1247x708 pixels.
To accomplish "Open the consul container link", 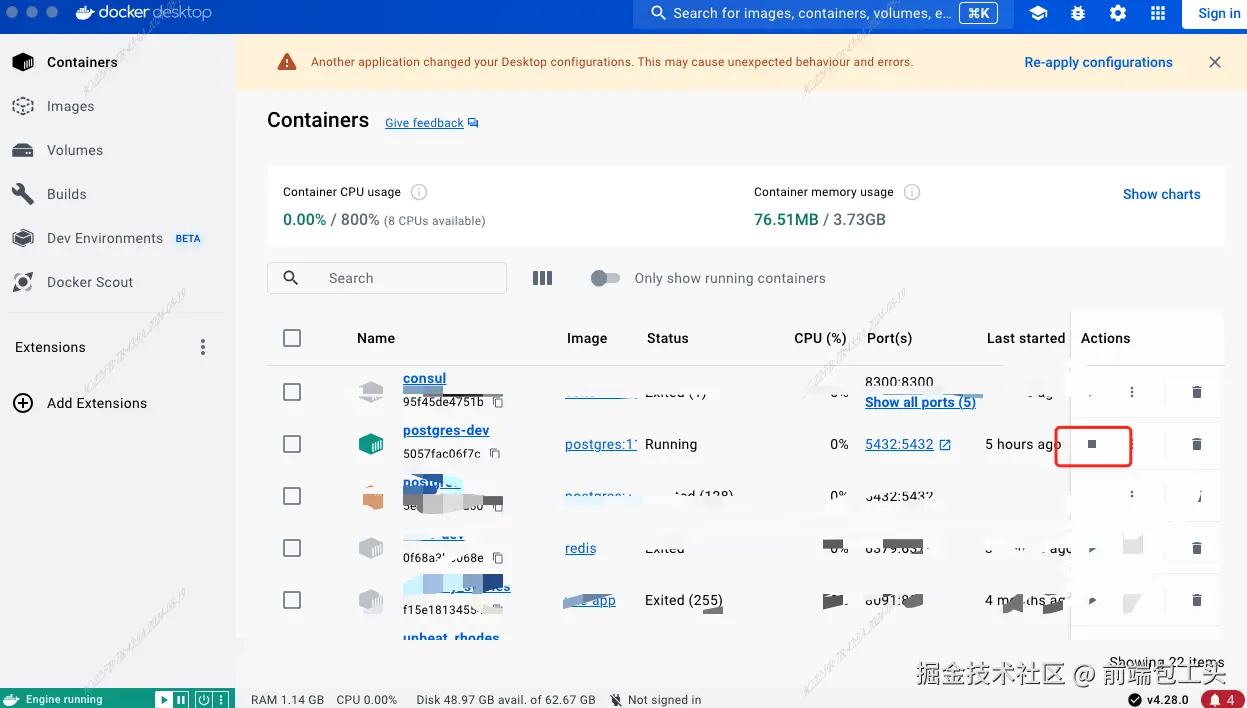I will click(425, 379).
